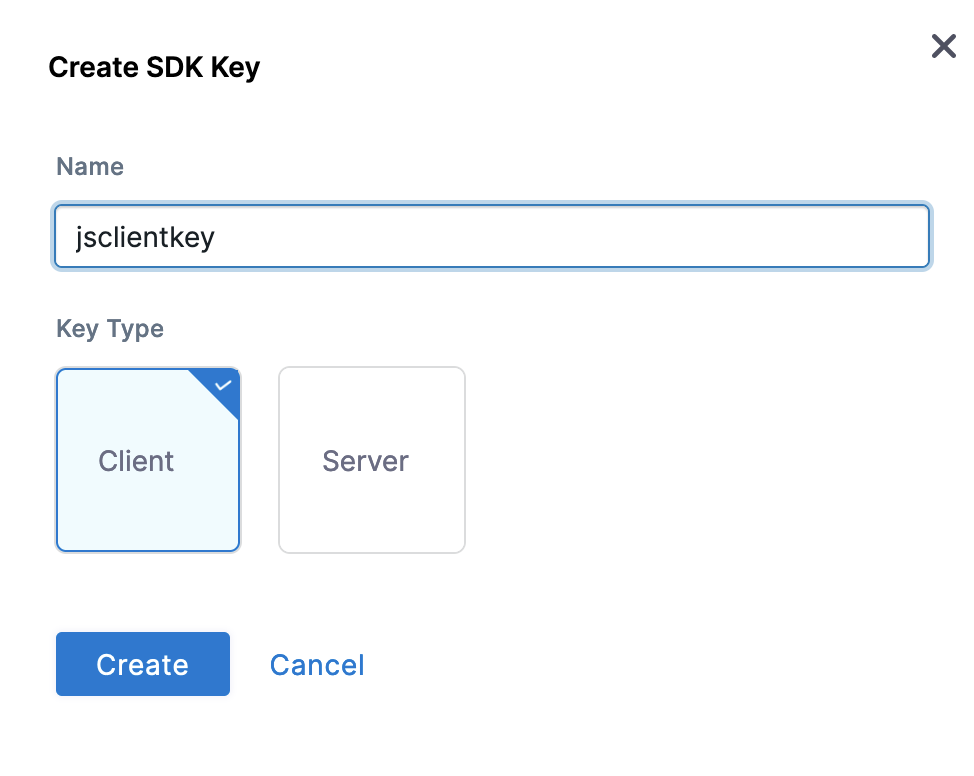Viewport: 974px width, 776px height.
Task: Confirm key creation with blue Create button
Action: coord(143,664)
